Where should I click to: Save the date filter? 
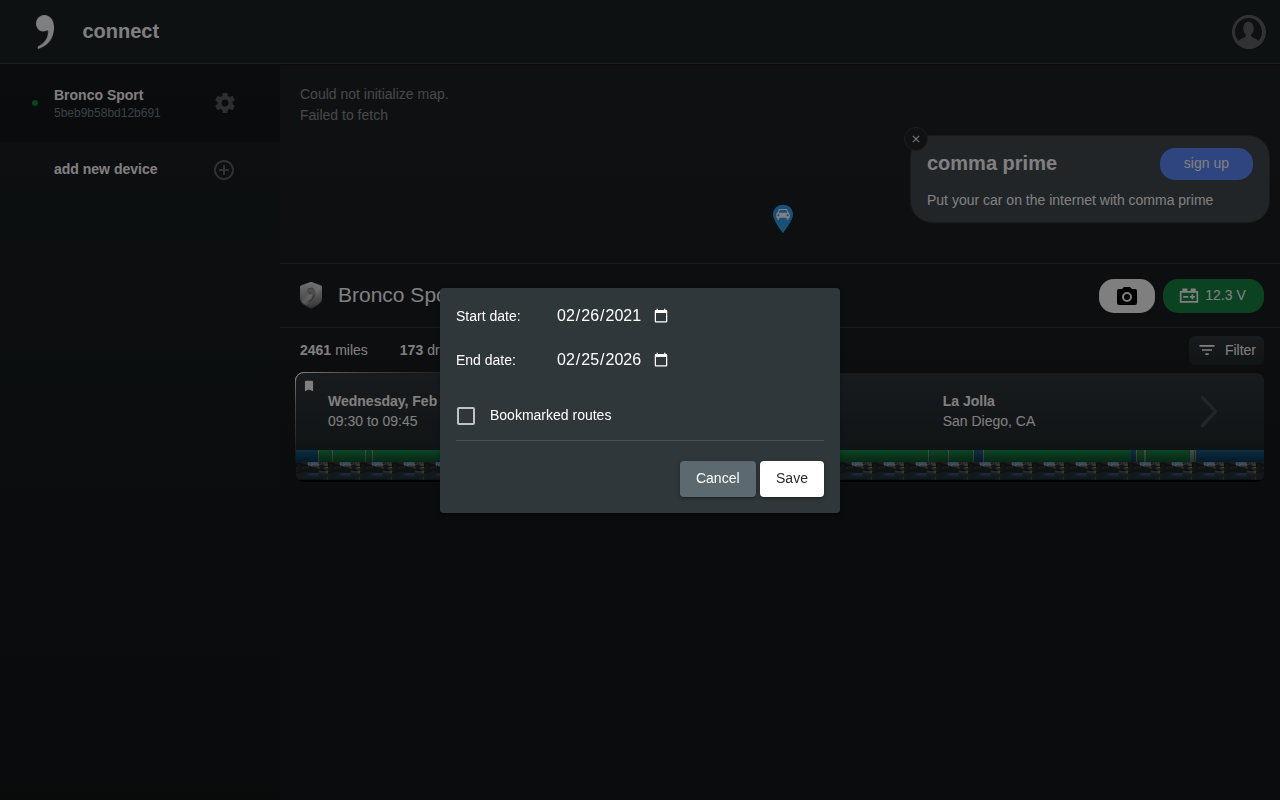point(792,479)
